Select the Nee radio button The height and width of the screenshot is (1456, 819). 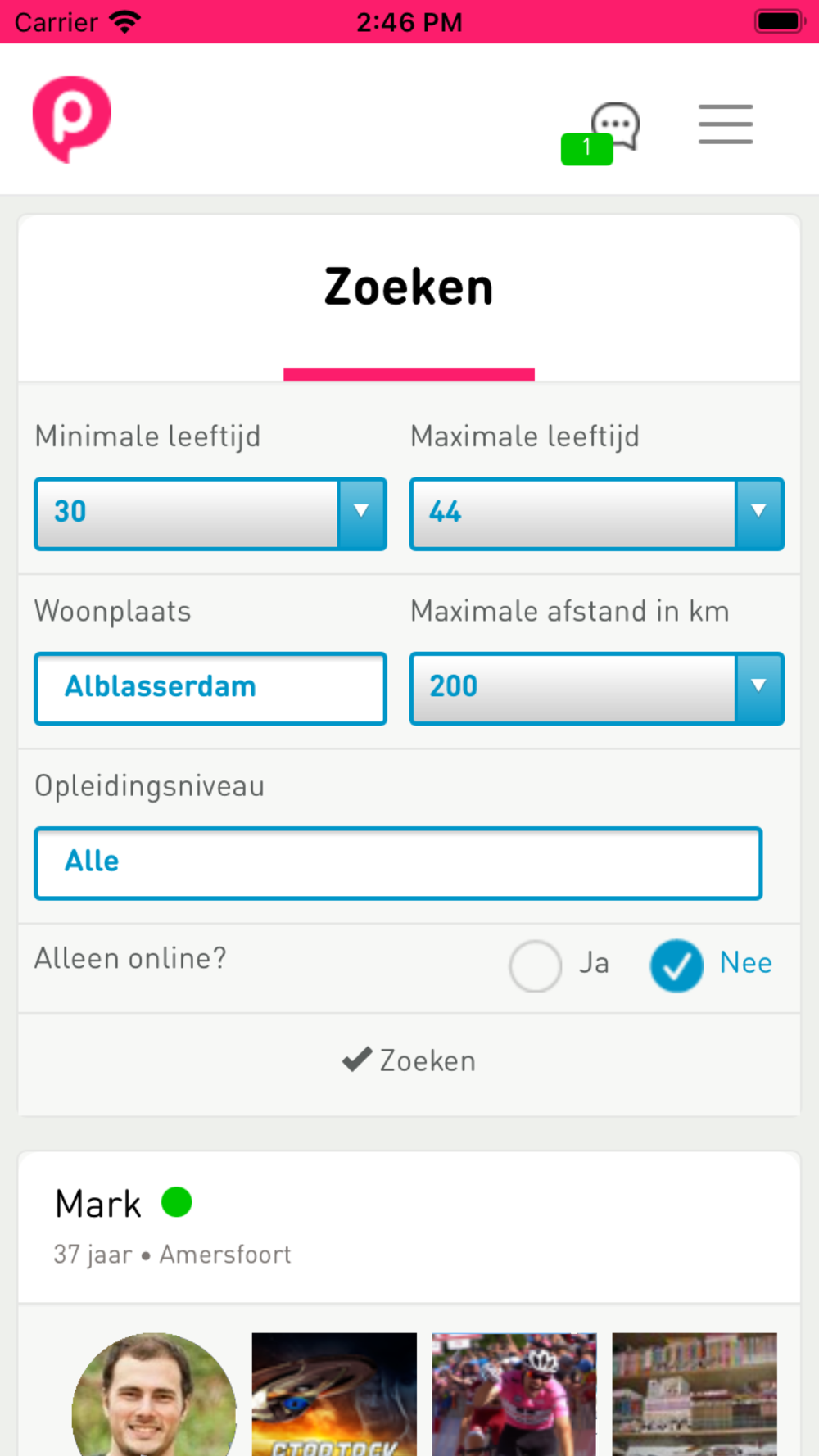coord(676,965)
